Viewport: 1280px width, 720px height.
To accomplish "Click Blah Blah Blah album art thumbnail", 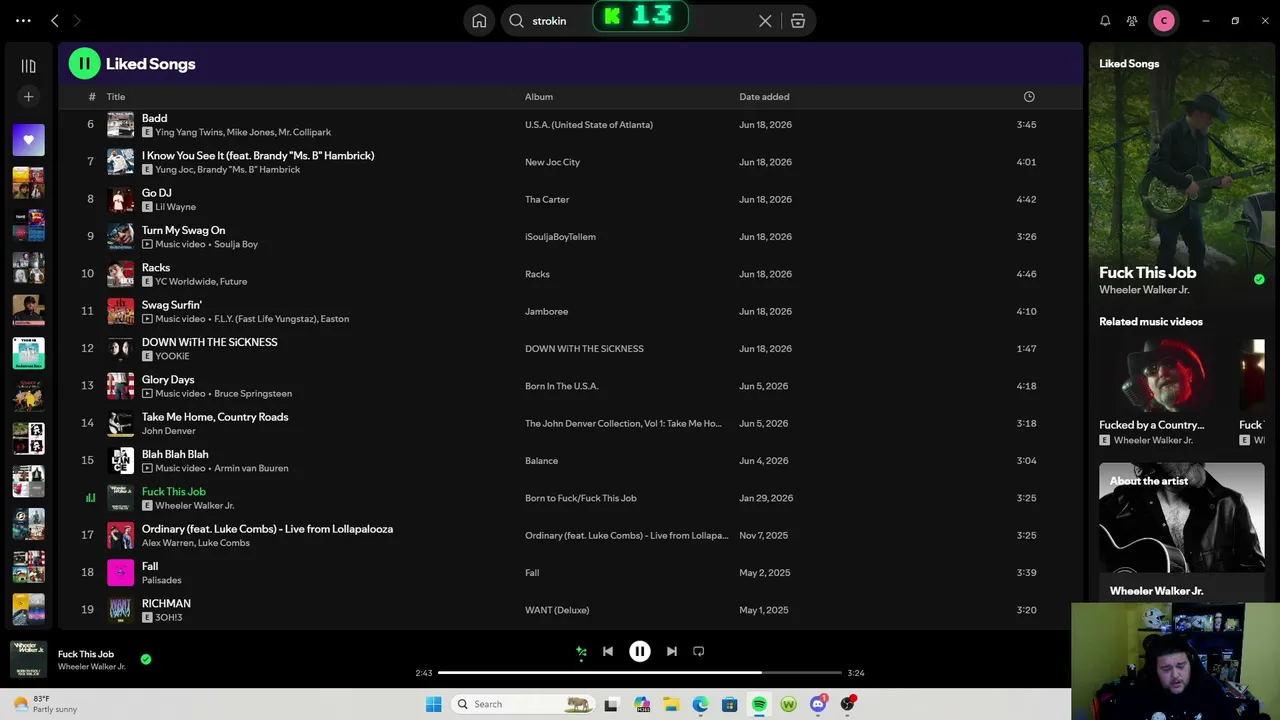I will pyautogui.click(x=120, y=461).
